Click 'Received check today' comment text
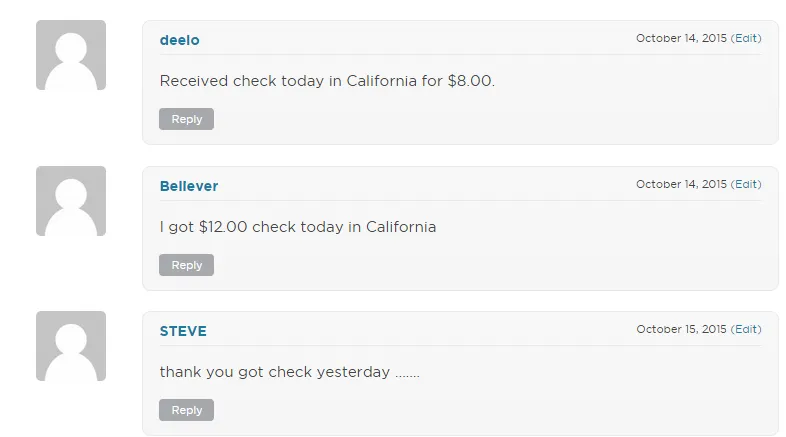Screen dimensions: 786x437 242,81
